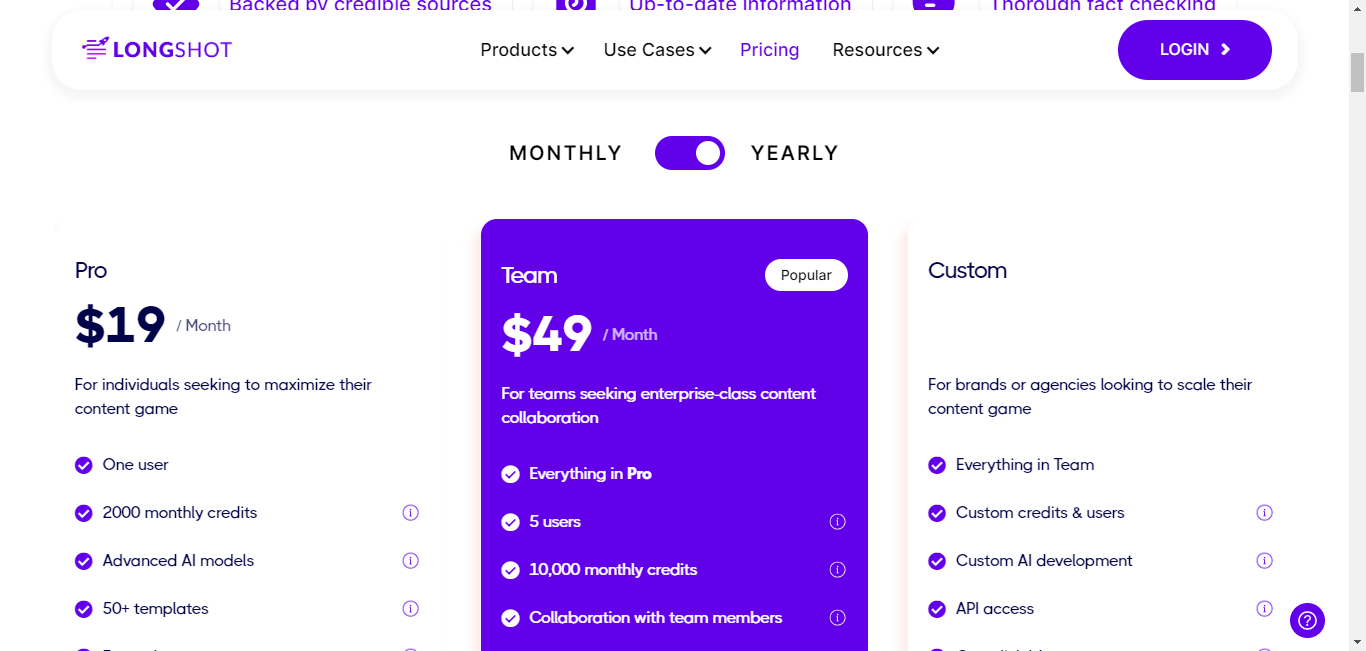Click the LongShot logo icon
Screen dimensions: 1366x651
[x=95, y=48]
